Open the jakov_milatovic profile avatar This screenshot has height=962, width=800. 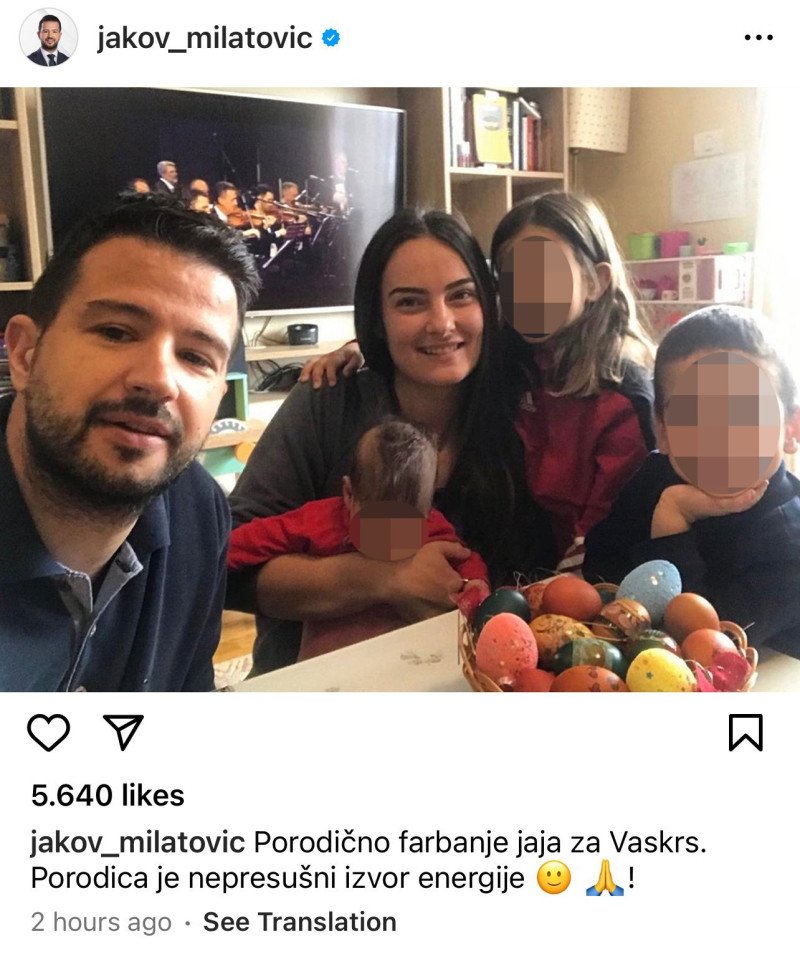point(48,38)
